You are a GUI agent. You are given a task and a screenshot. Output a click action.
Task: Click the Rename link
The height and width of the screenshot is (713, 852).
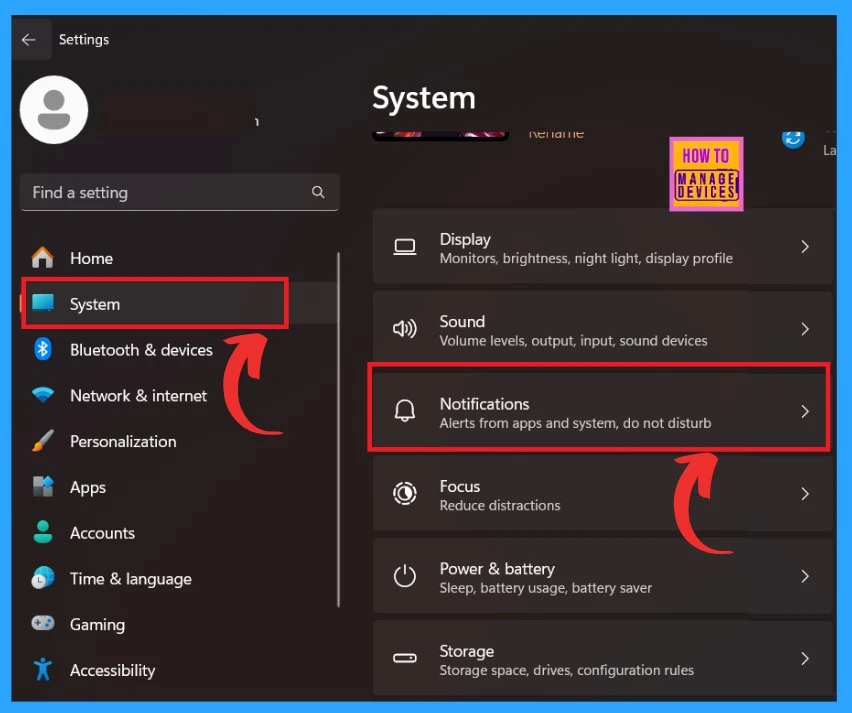(x=556, y=134)
